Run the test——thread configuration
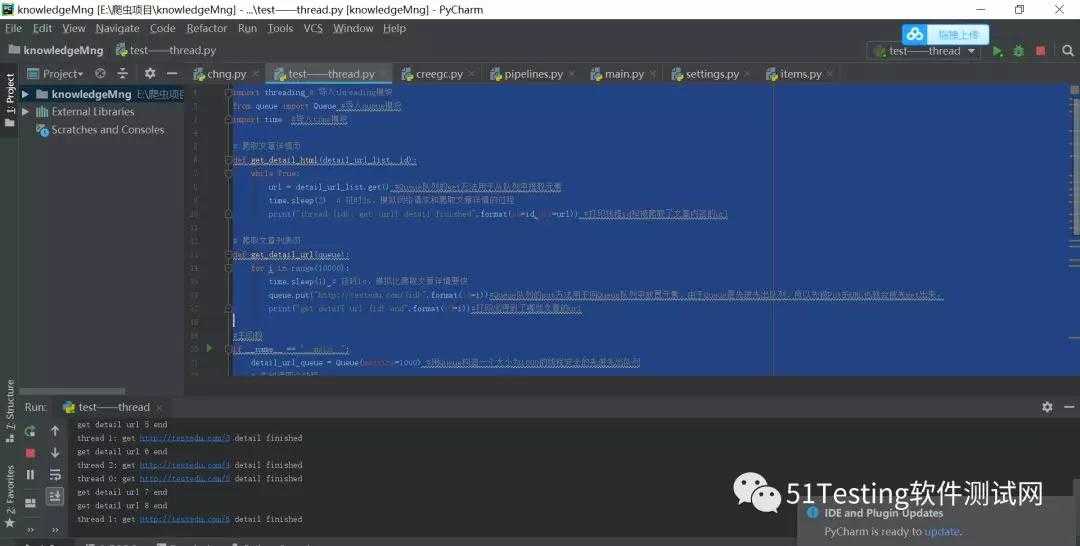Viewport: 1080px width, 546px height. [x=997, y=51]
